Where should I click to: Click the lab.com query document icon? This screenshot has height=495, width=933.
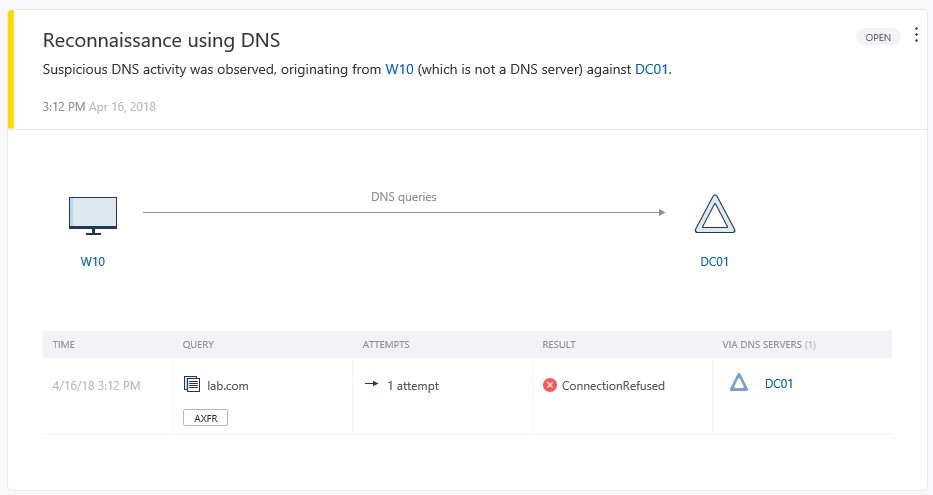pyautogui.click(x=192, y=384)
